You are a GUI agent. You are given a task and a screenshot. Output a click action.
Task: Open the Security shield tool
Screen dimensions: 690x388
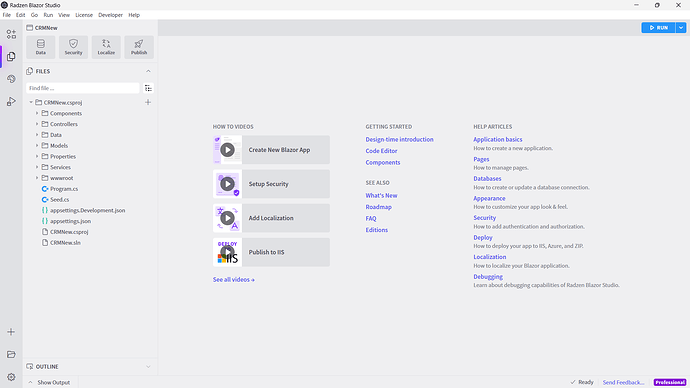tap(73, 47)
